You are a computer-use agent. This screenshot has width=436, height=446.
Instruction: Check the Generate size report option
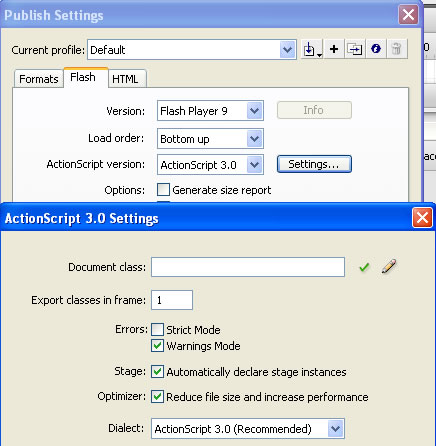coord(163,190)
